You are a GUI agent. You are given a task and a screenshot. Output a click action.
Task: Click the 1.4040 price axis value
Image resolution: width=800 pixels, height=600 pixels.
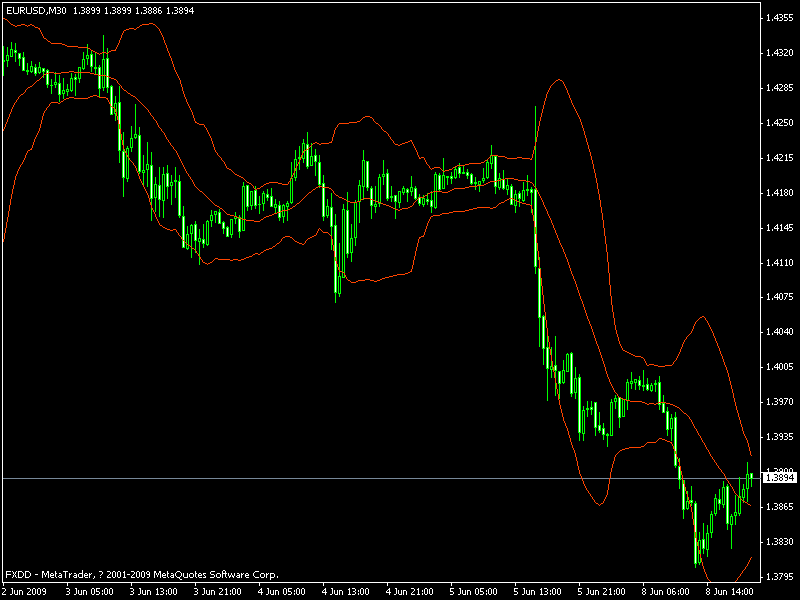(x=780, y=332)
